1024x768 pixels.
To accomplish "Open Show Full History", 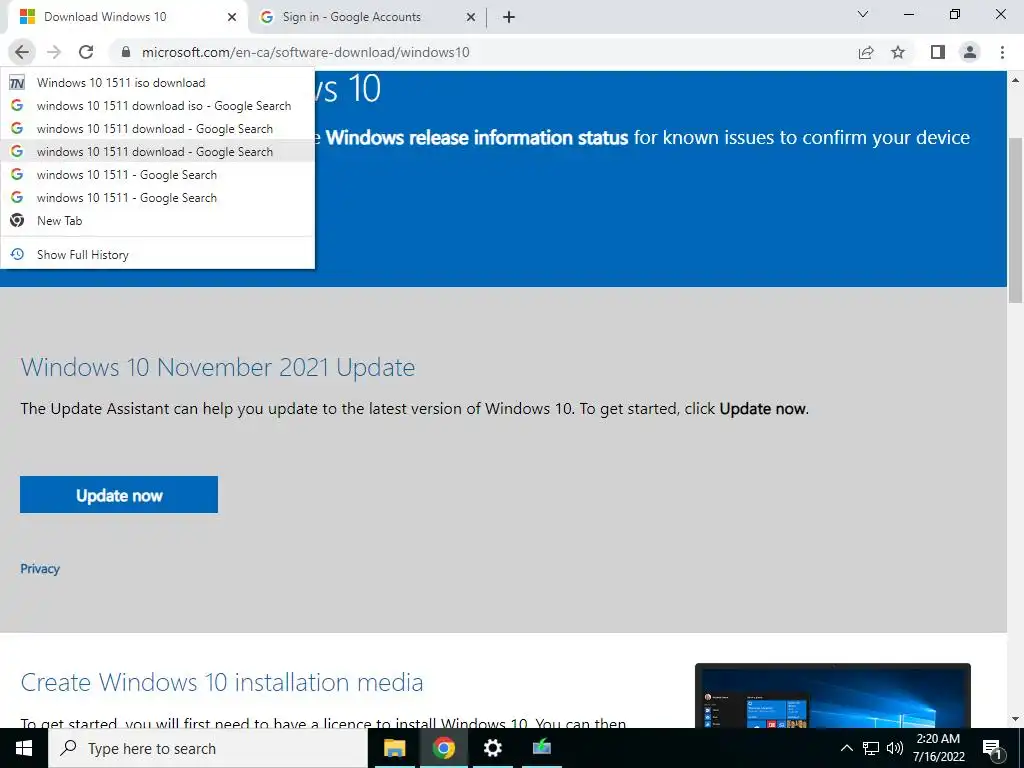I will 157,255.
